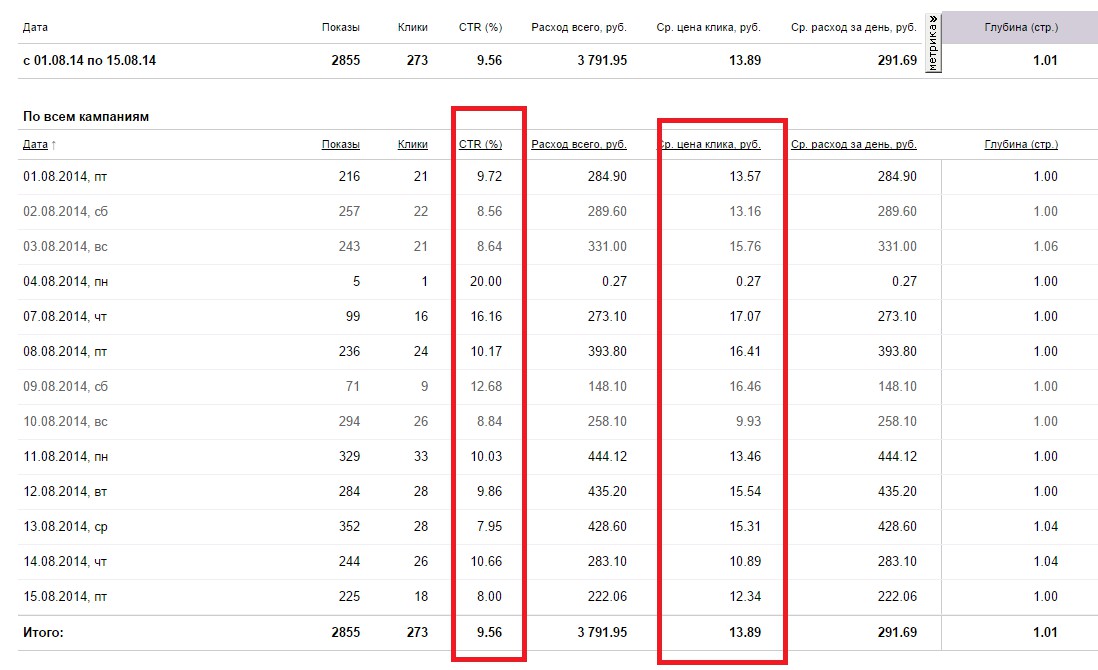
Task: Click the period с 01.08.14 по 15.08.14
Action: [89, 60]
